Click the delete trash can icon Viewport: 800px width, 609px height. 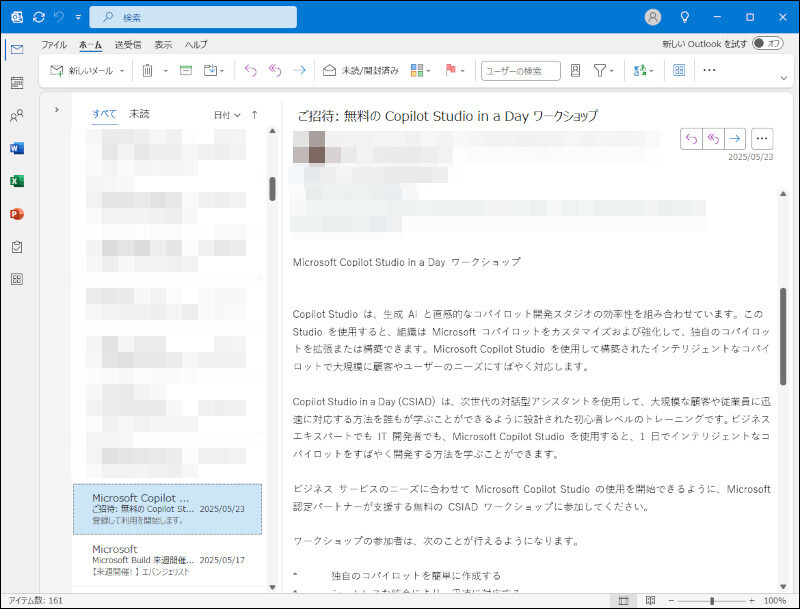(x=147, y=71)
